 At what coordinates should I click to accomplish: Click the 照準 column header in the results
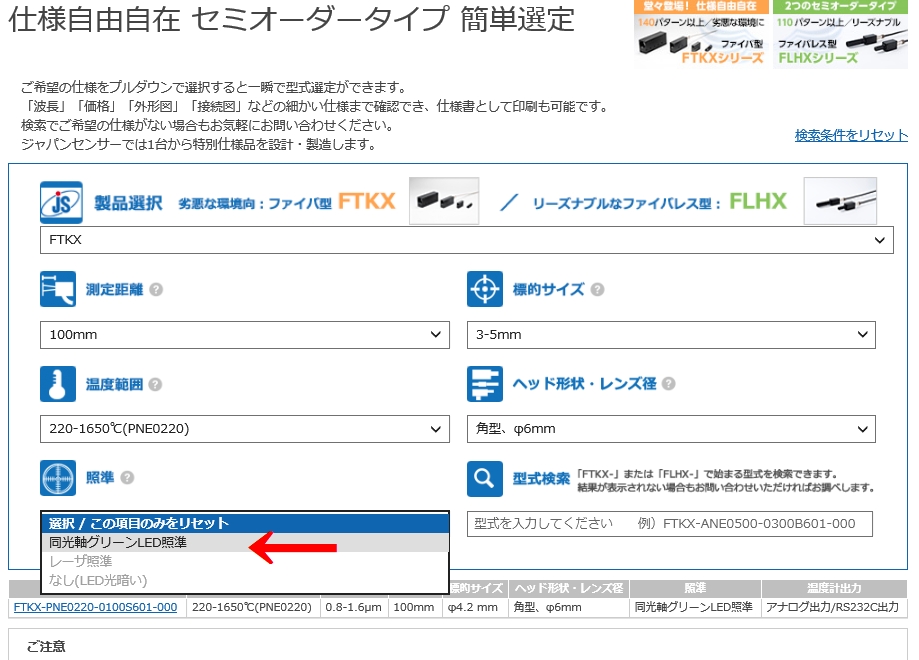pyautogui.click(x=695, y=588)
